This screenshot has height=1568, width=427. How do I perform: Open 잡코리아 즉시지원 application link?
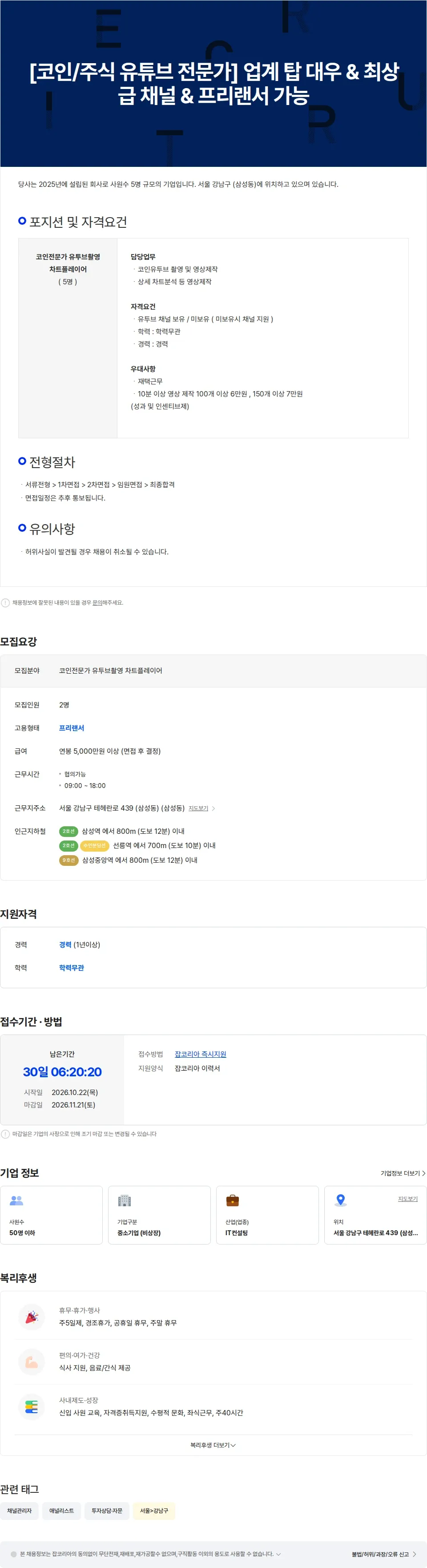click(200, 1054)
